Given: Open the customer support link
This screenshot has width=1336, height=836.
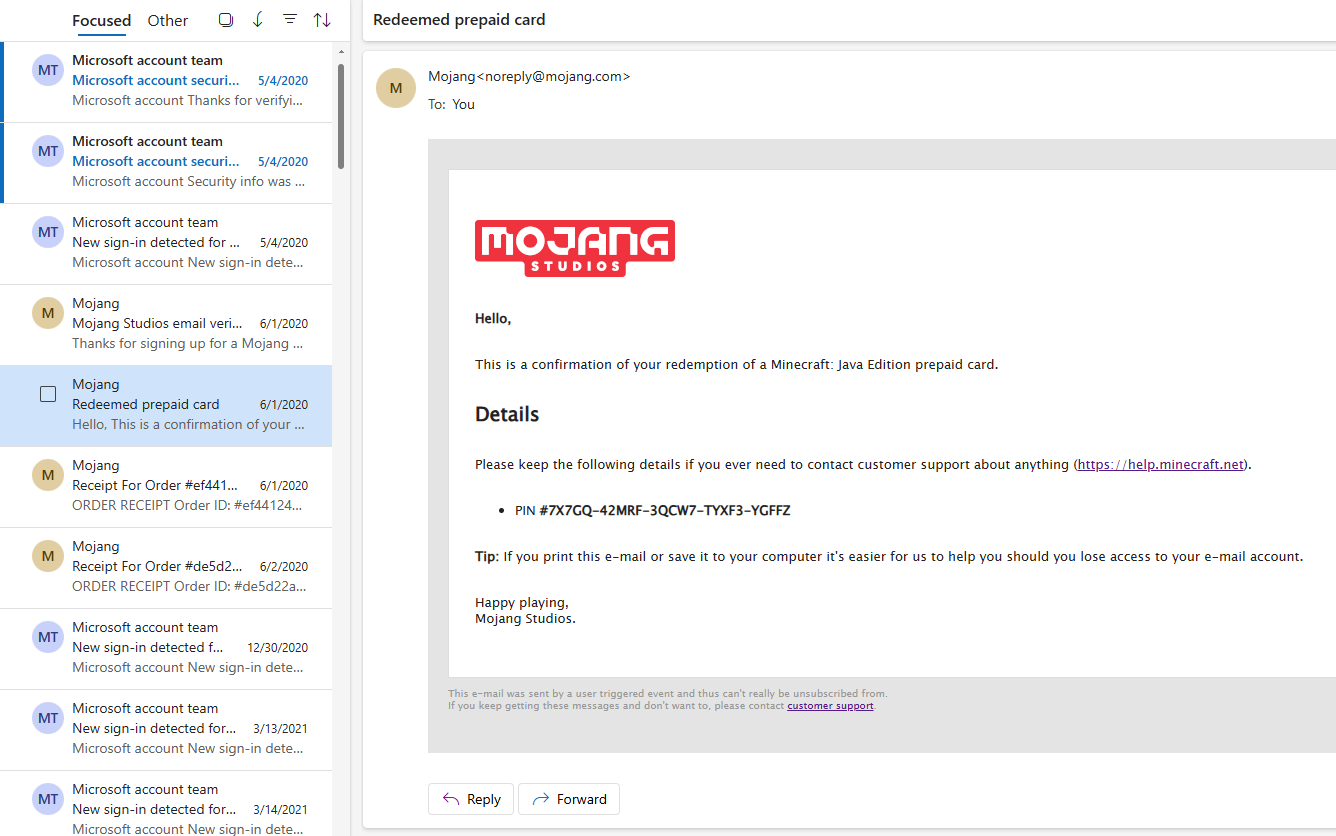Looking at the screenshot, I should click(830, 706).
